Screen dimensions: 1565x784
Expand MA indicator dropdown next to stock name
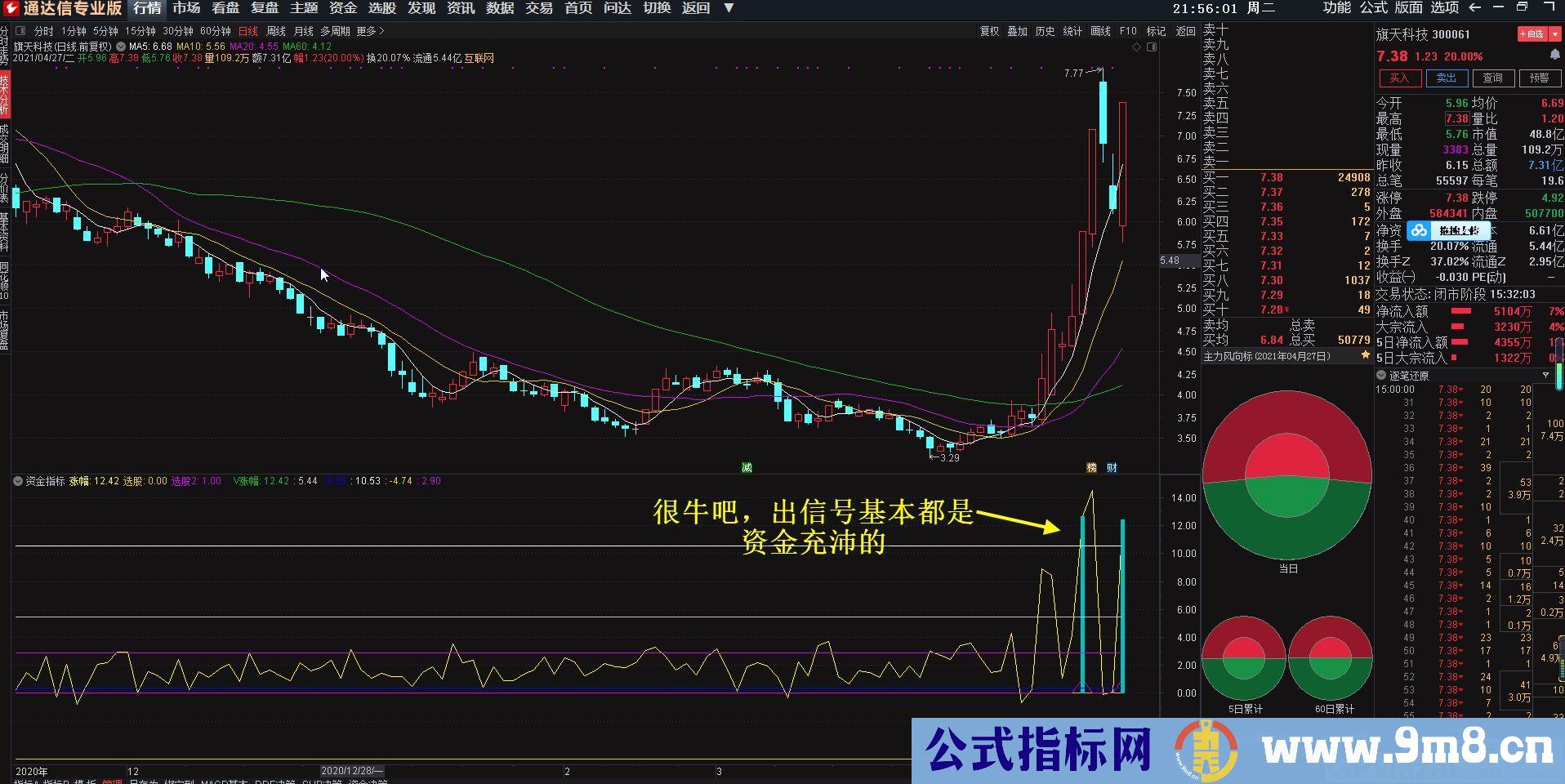click(121, 47)
